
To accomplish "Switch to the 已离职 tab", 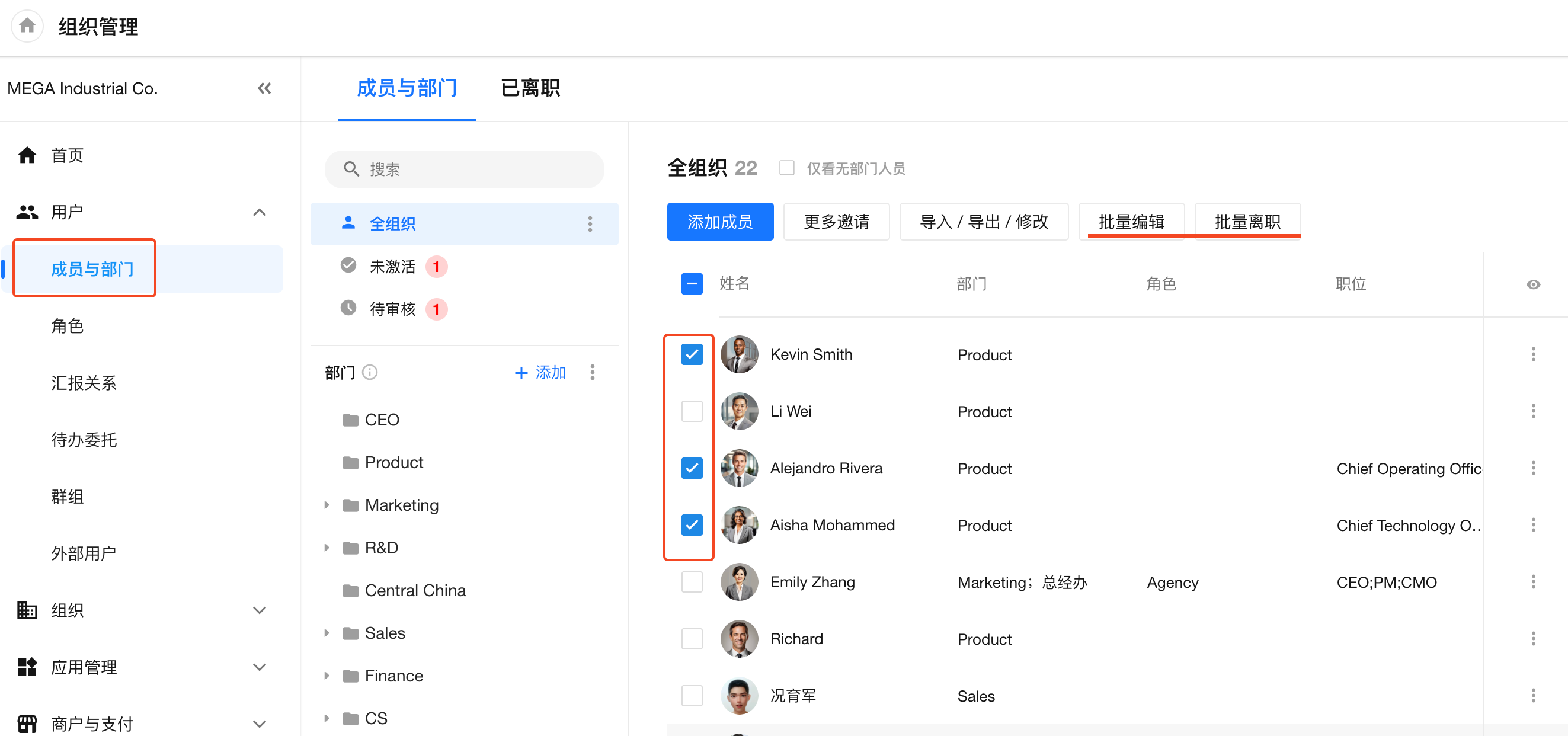I will point(530,88).
